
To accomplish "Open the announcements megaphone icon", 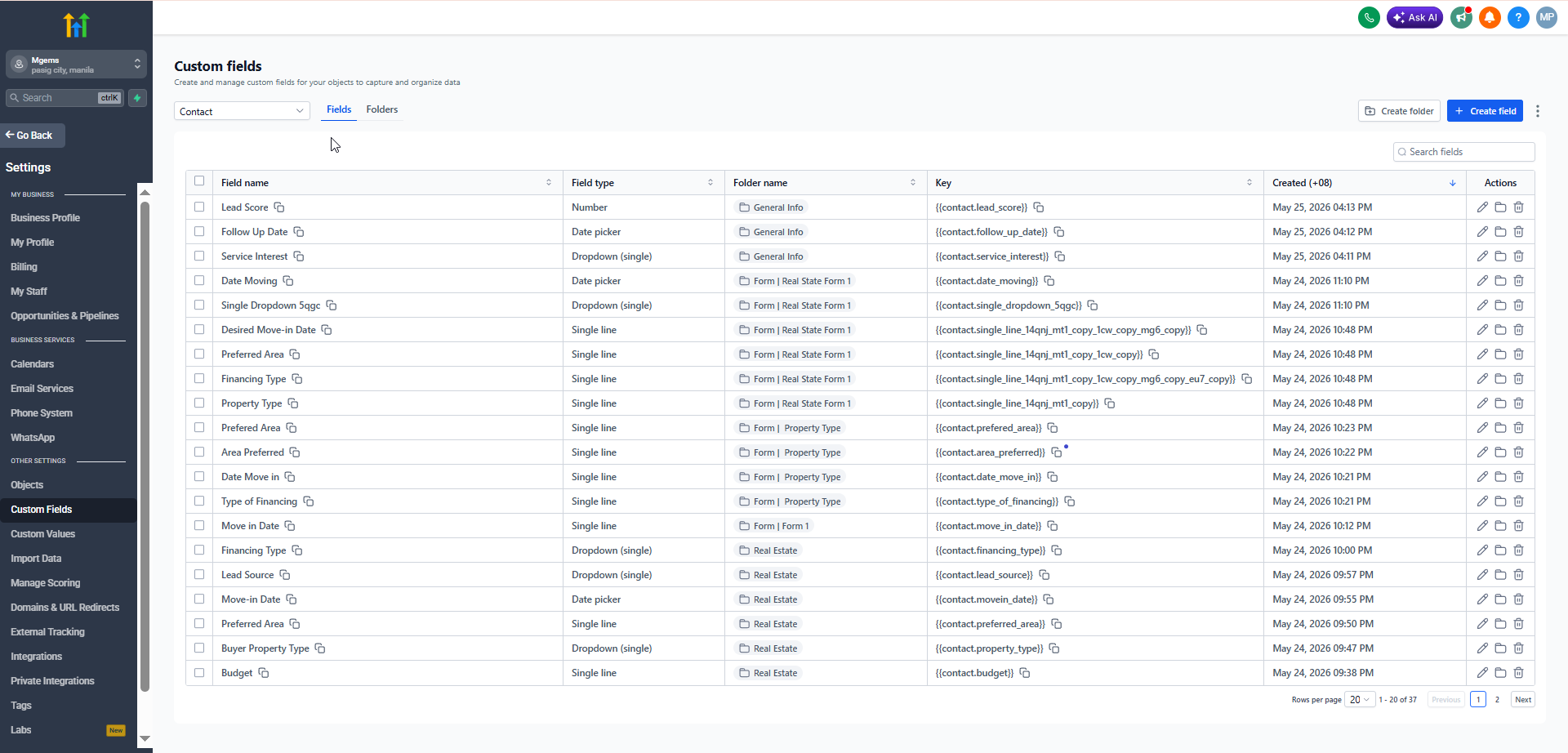I will tap(1461, 17).
